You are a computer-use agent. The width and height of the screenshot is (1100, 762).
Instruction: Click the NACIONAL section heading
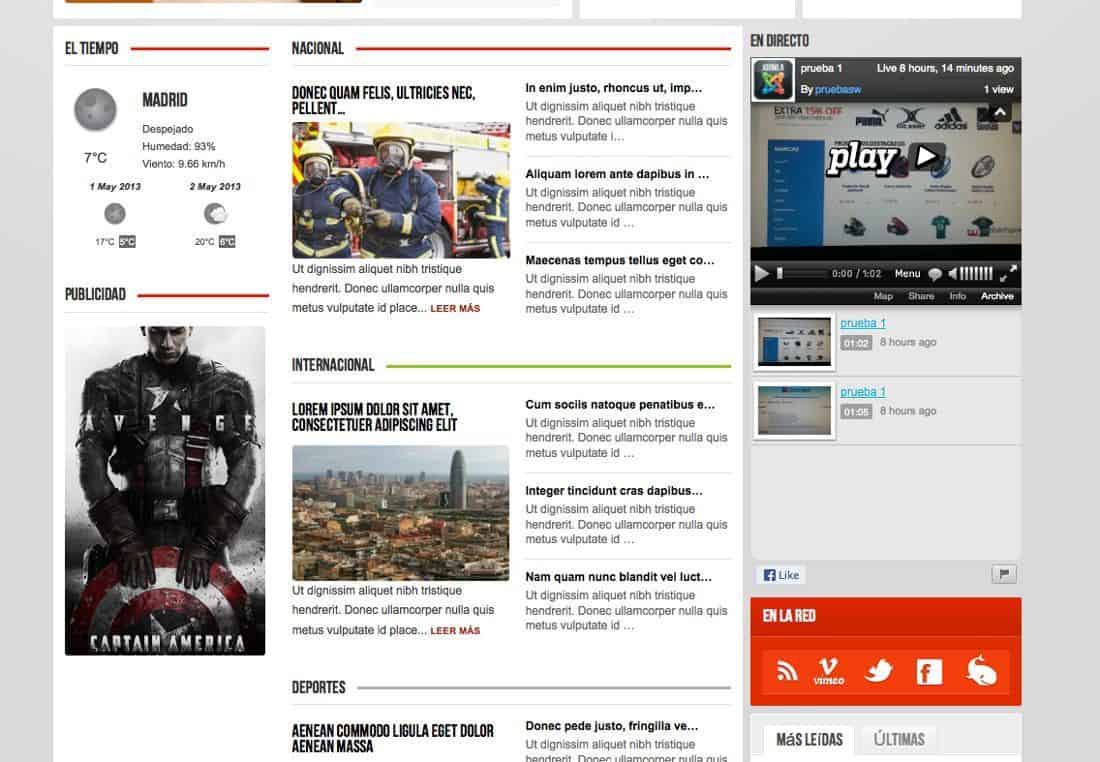click(318, 48)
